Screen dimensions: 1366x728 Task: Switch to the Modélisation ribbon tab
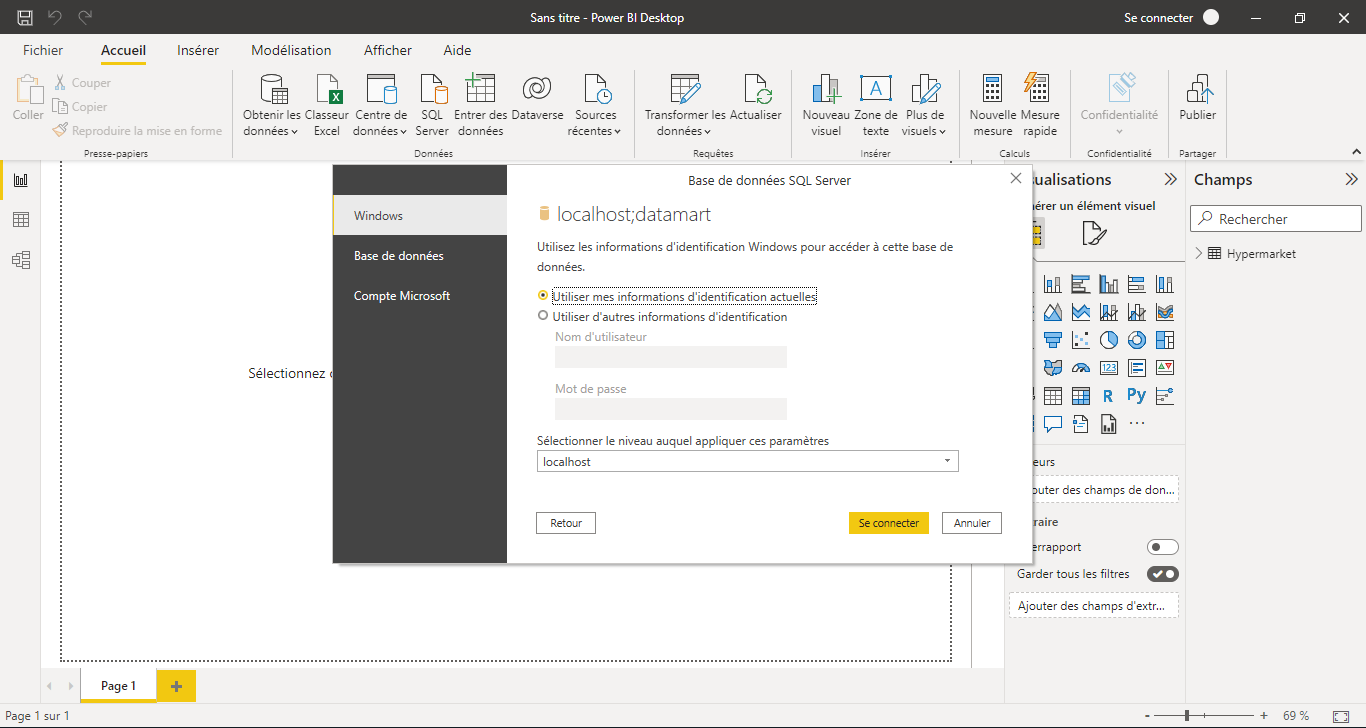click(291, 50)
